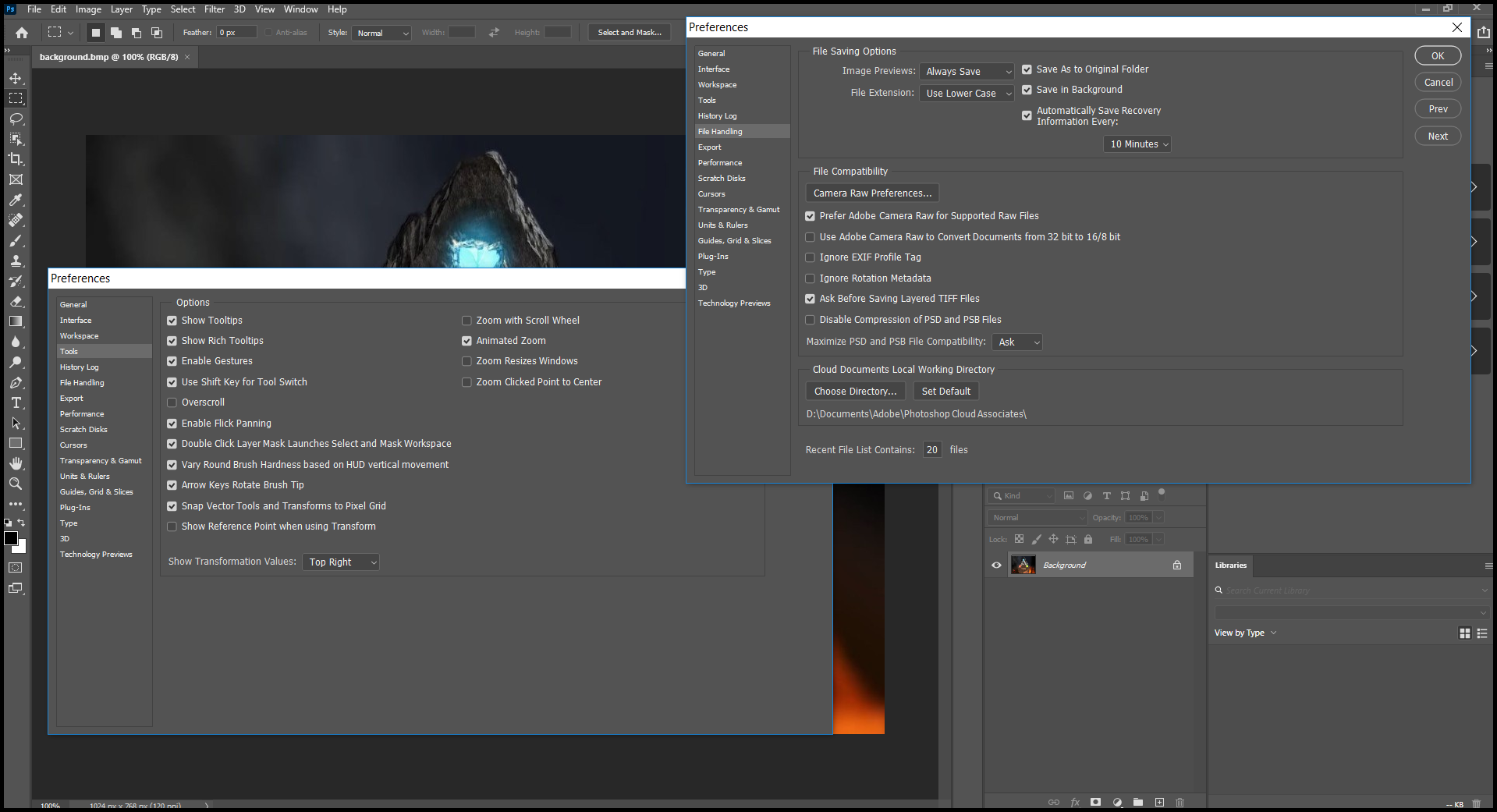The height and width of the screenshot is (812, 1497).
Task: Enable Ignore EXIF Profile Tag
Action: coord(810,257)
